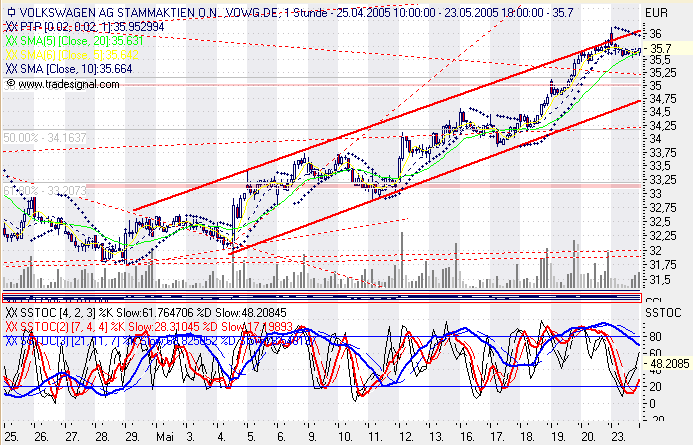Screen dimensions: 693x445
Task: Click the 48.2085 stochastic value marker
Action: [667, 364]
